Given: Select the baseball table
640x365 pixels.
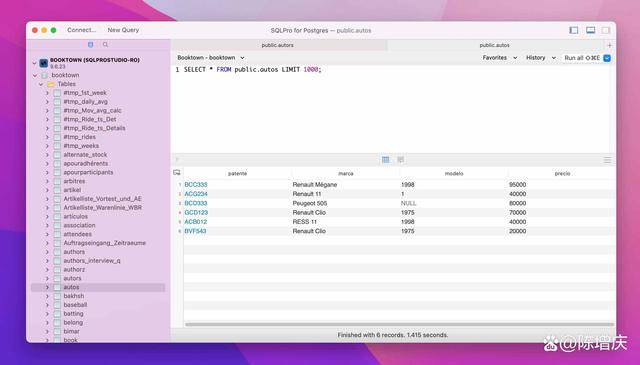Looking at the screenshot, I should [75, 305].
